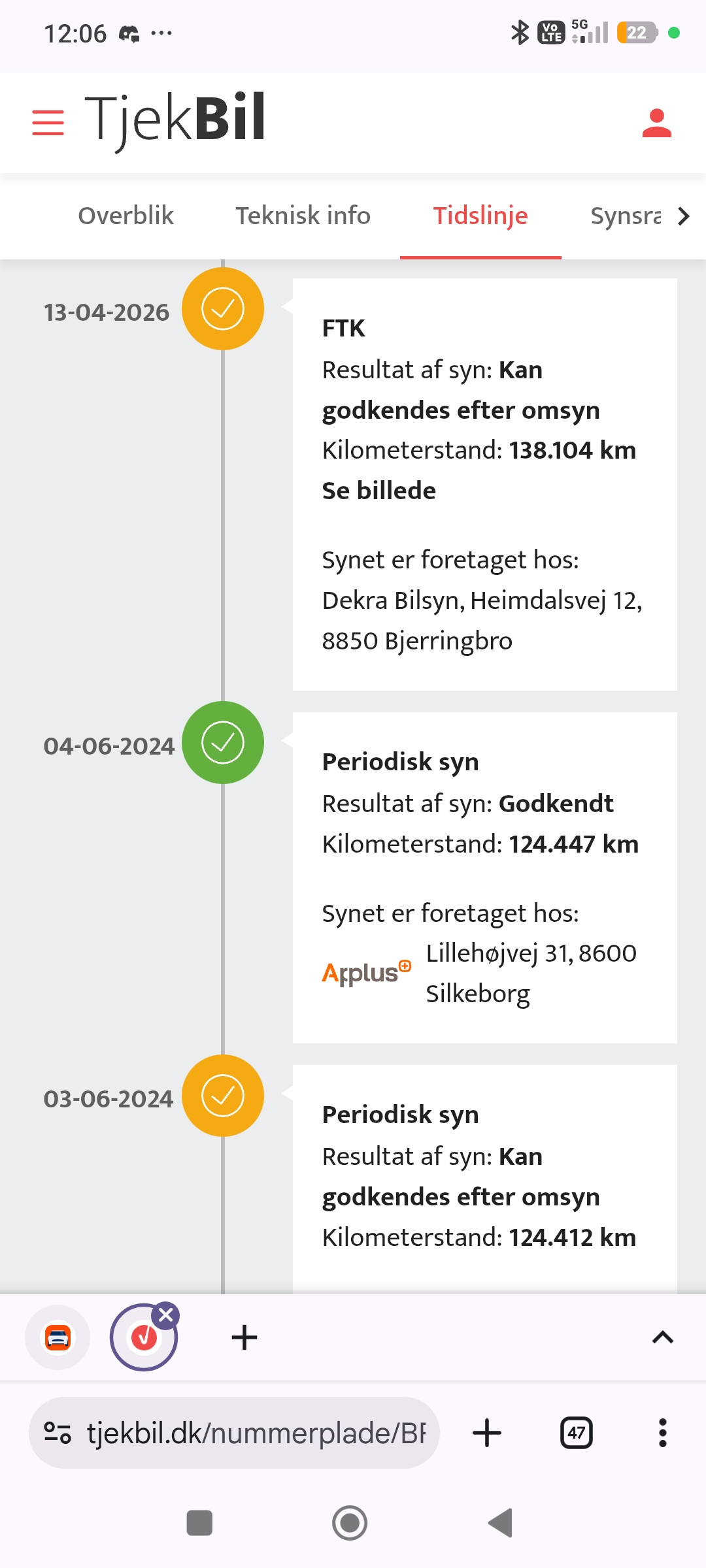Screen dimensions: 706x1568
Task: Add a new tab from toolbar plus
Action: click(x=486, y=1433)
